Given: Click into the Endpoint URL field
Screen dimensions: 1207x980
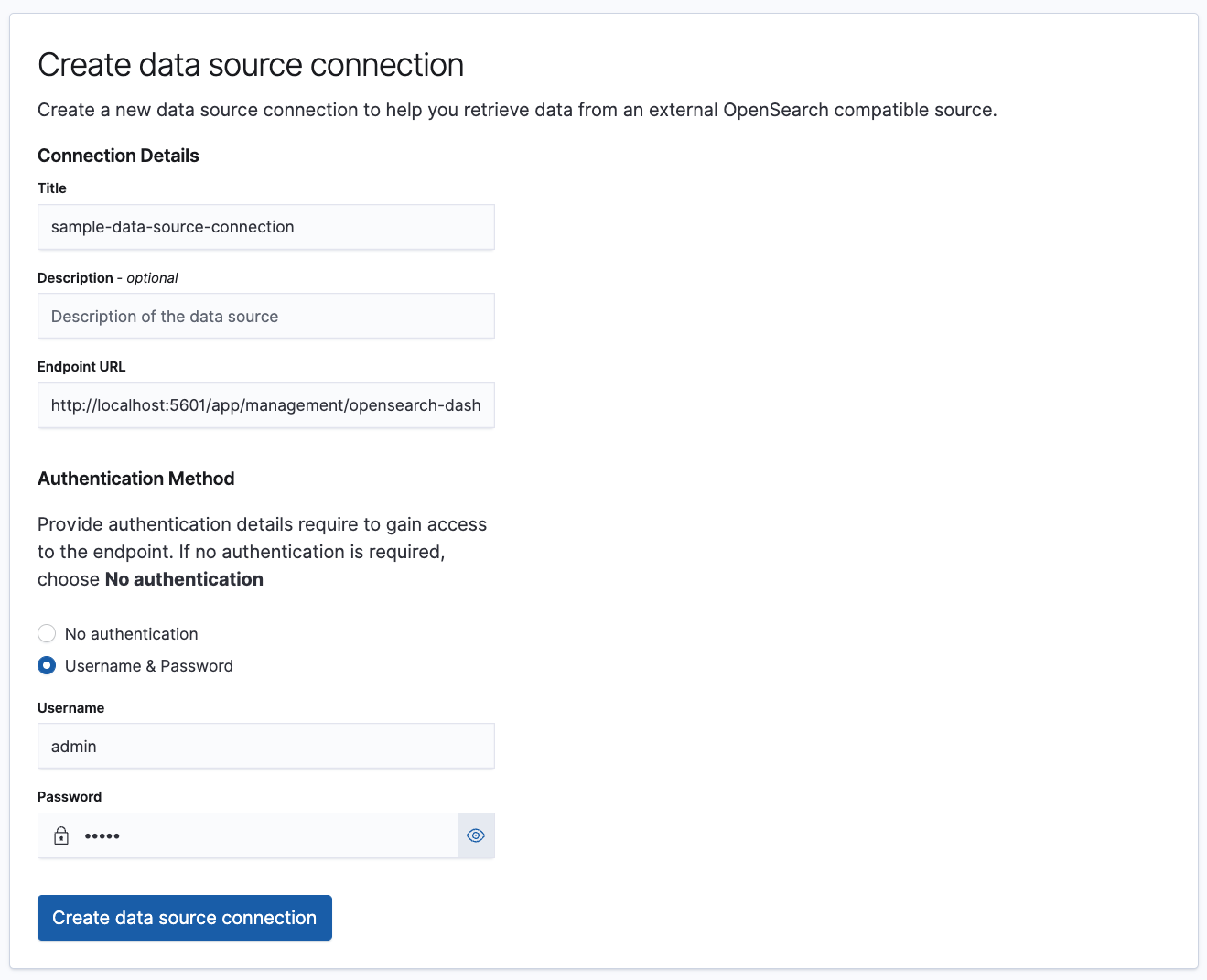Looking at the screenshot, I should click(x=266, y=405).
